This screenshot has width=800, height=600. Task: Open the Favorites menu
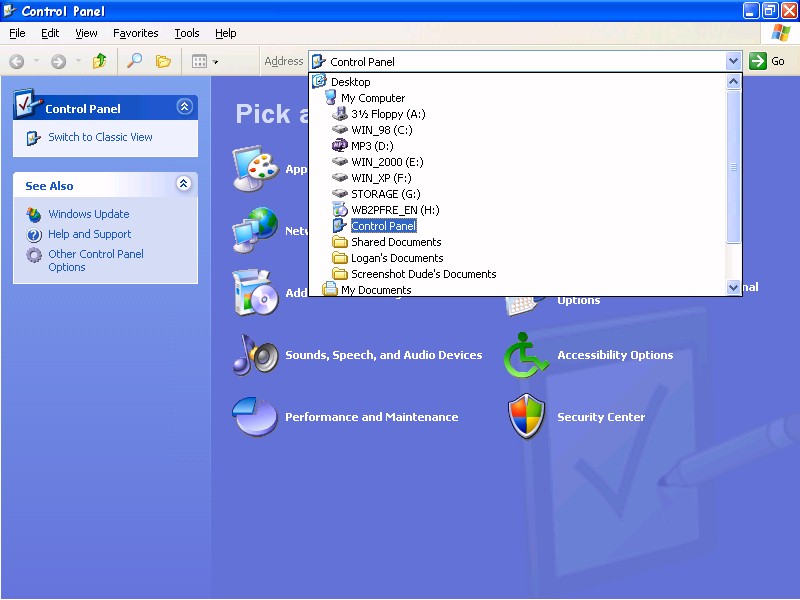(x=135, y=33)
